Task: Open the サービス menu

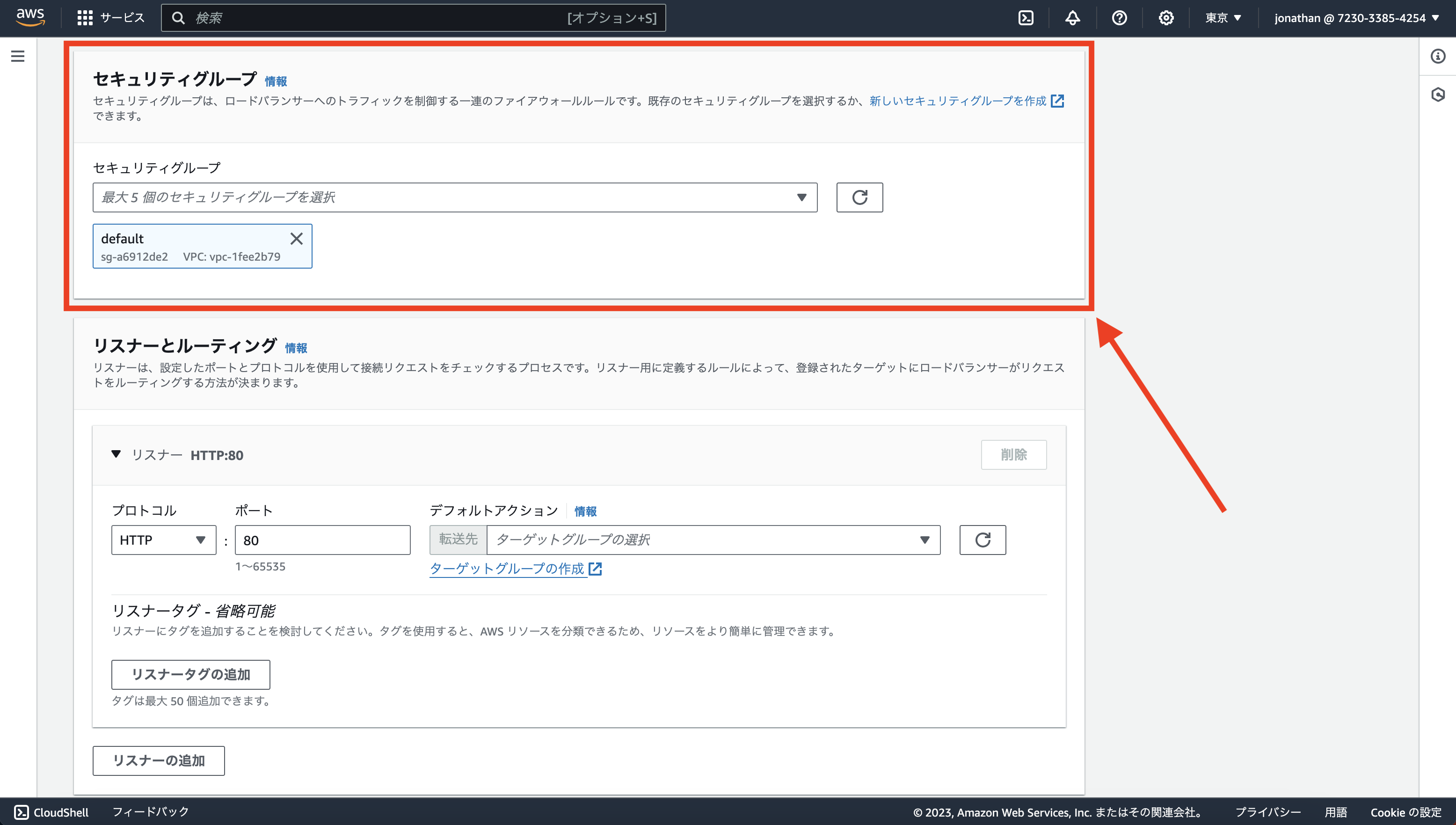Action: pyautogui.click(x=111, y=18)
